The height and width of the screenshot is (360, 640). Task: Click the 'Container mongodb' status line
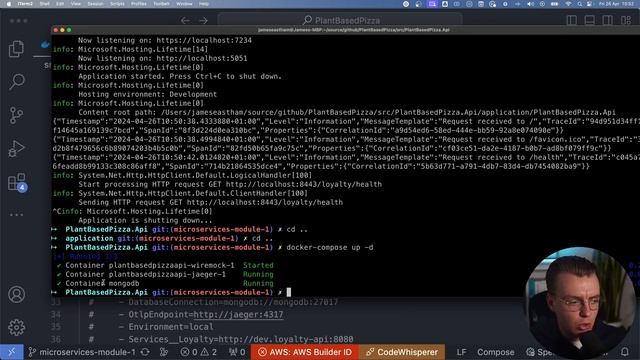coord(165,283)
